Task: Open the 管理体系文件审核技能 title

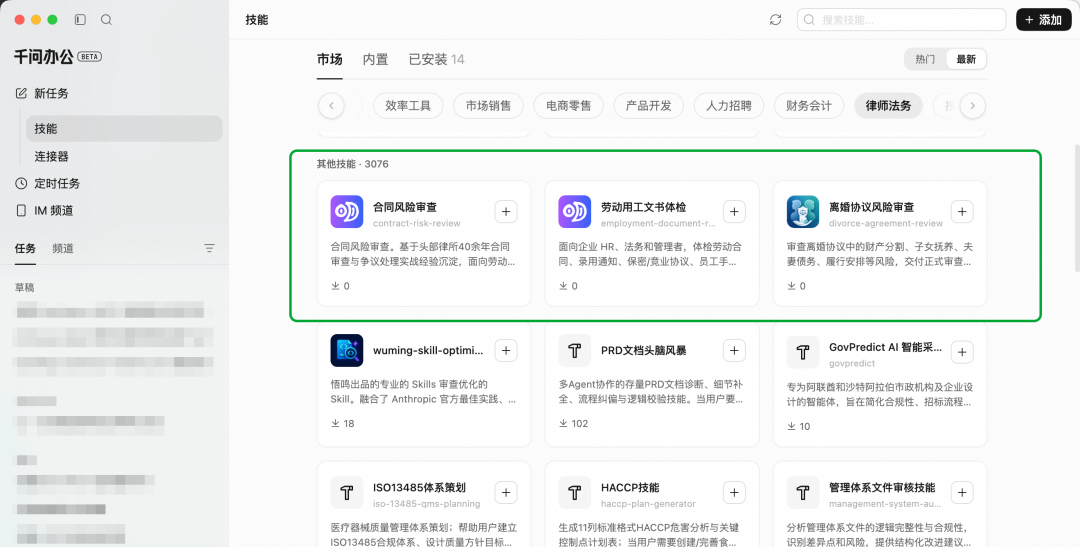Action: tap(882, 487)
